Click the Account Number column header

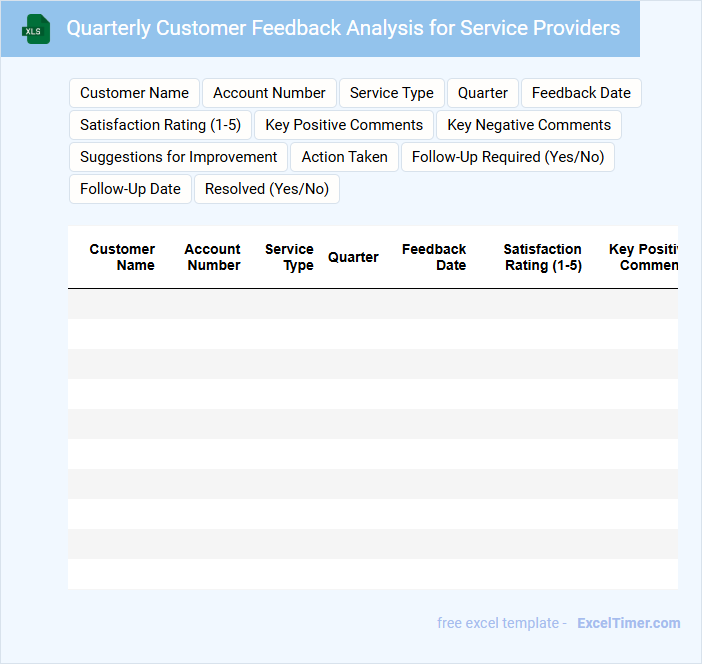pyautogui.click(x=212, y=257)
